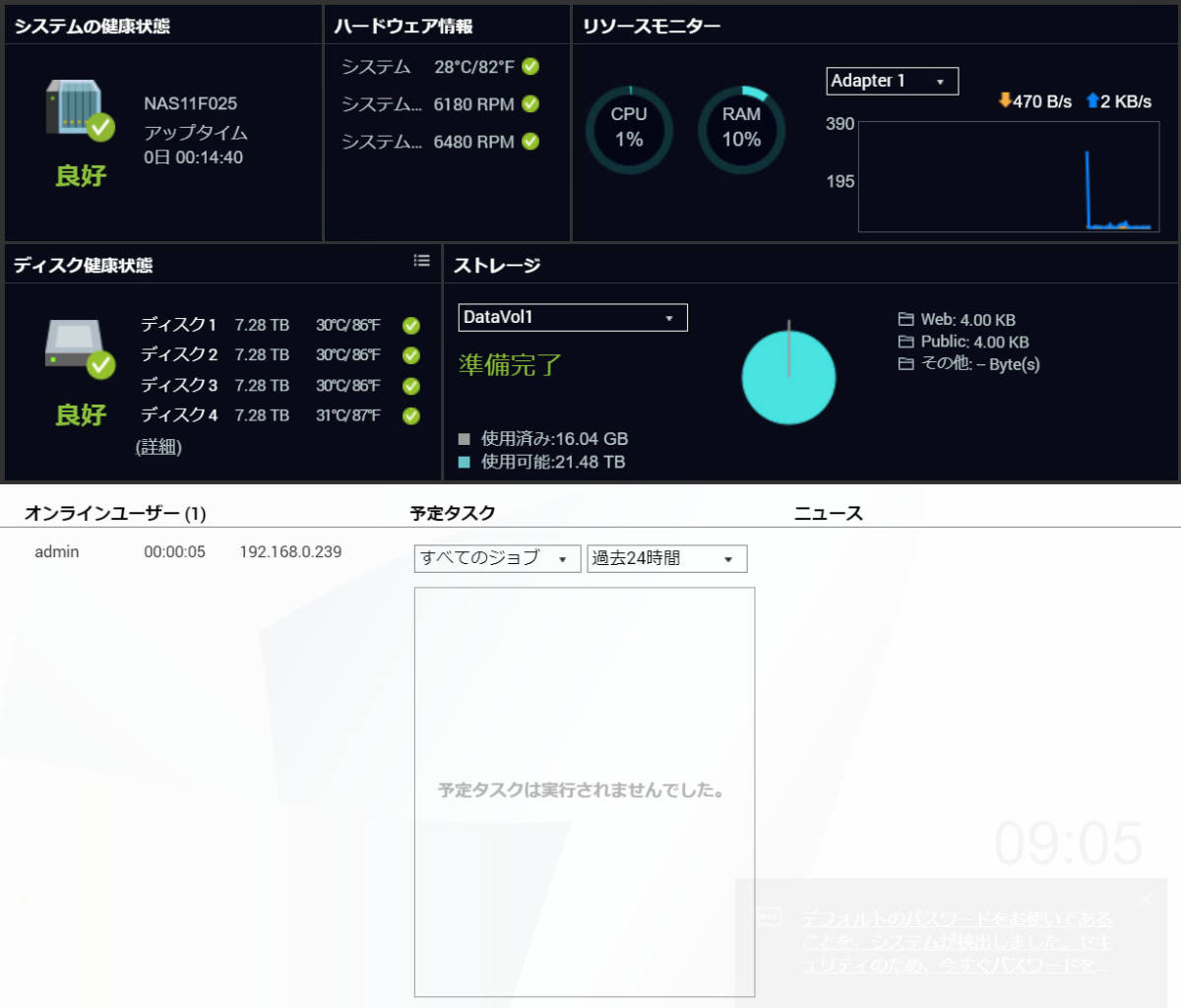Select the ストレージ panel header

497,265
